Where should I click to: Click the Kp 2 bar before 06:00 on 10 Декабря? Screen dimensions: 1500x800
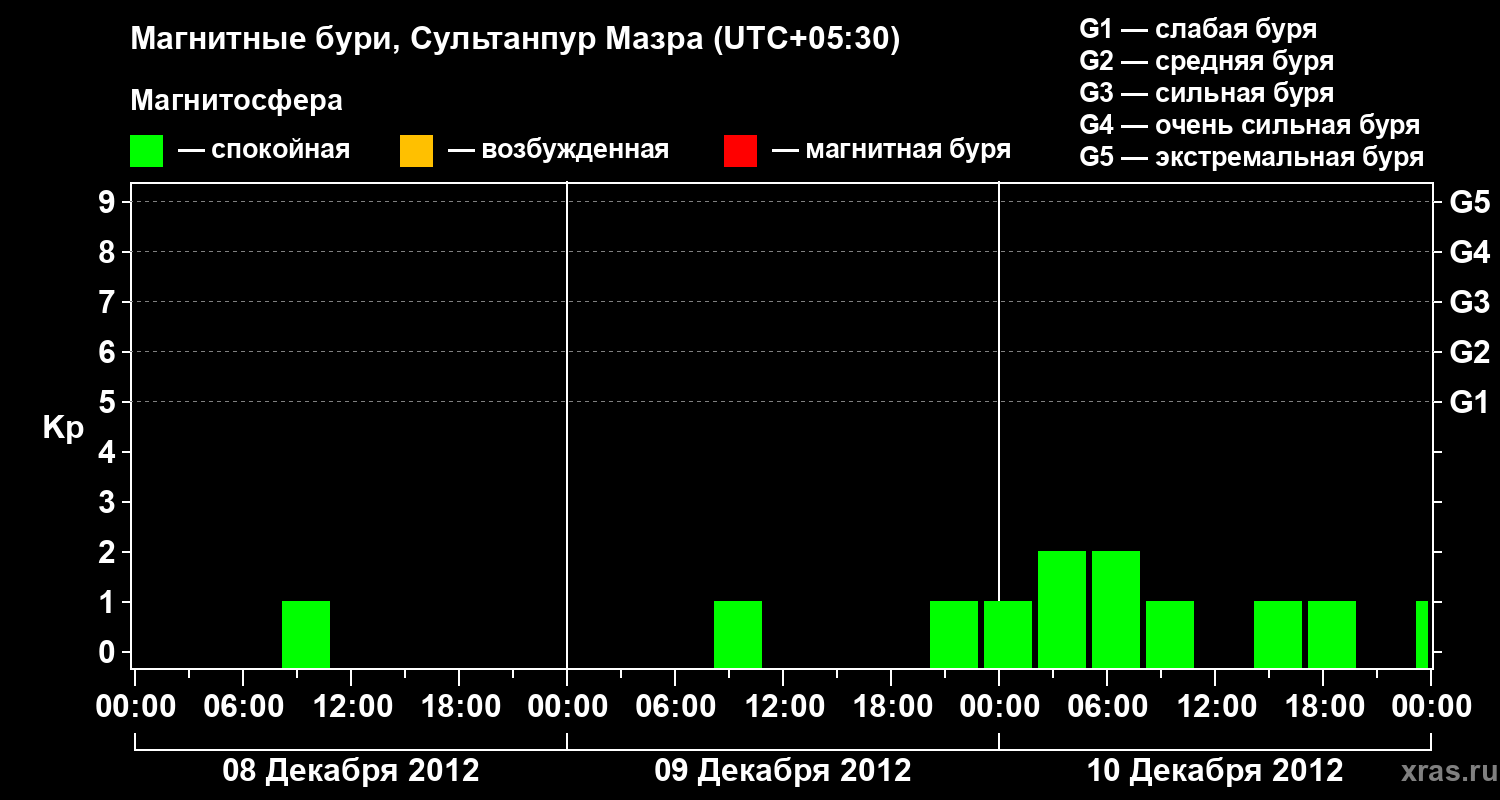(x=1062, y=609)
